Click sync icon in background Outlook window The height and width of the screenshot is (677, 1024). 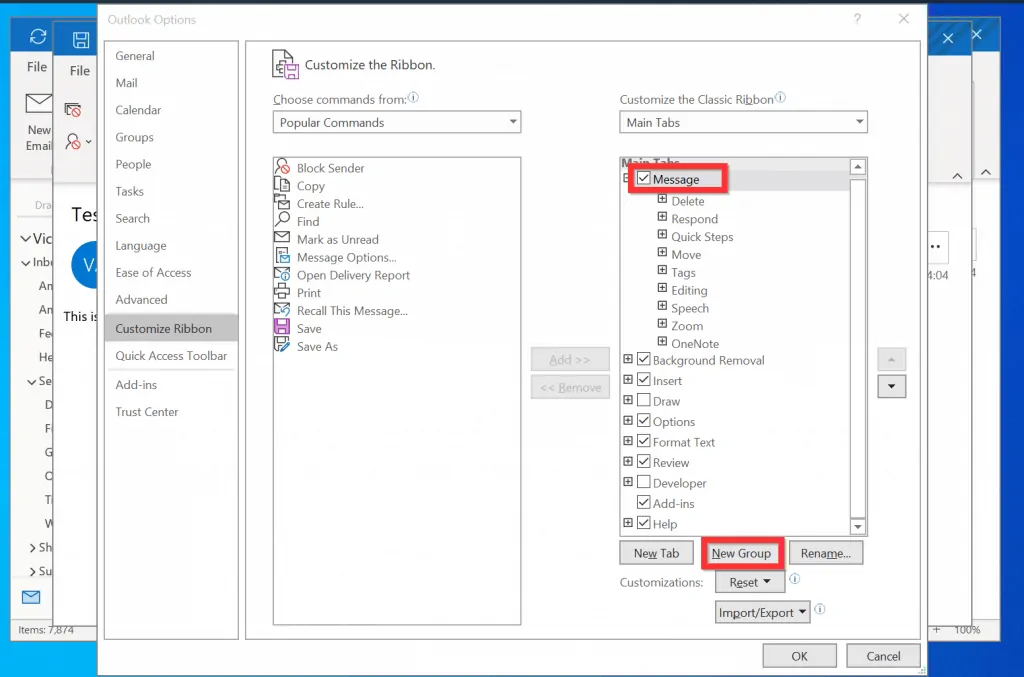tap(38, 37)
